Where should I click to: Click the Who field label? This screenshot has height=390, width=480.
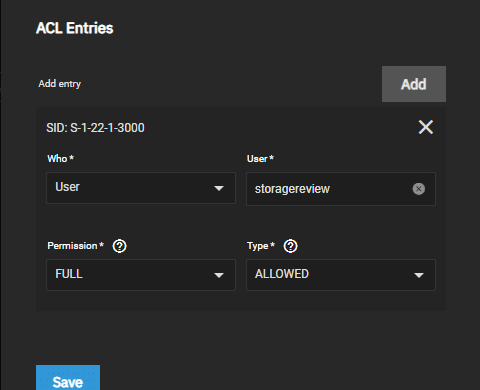(x=60, y=159)
